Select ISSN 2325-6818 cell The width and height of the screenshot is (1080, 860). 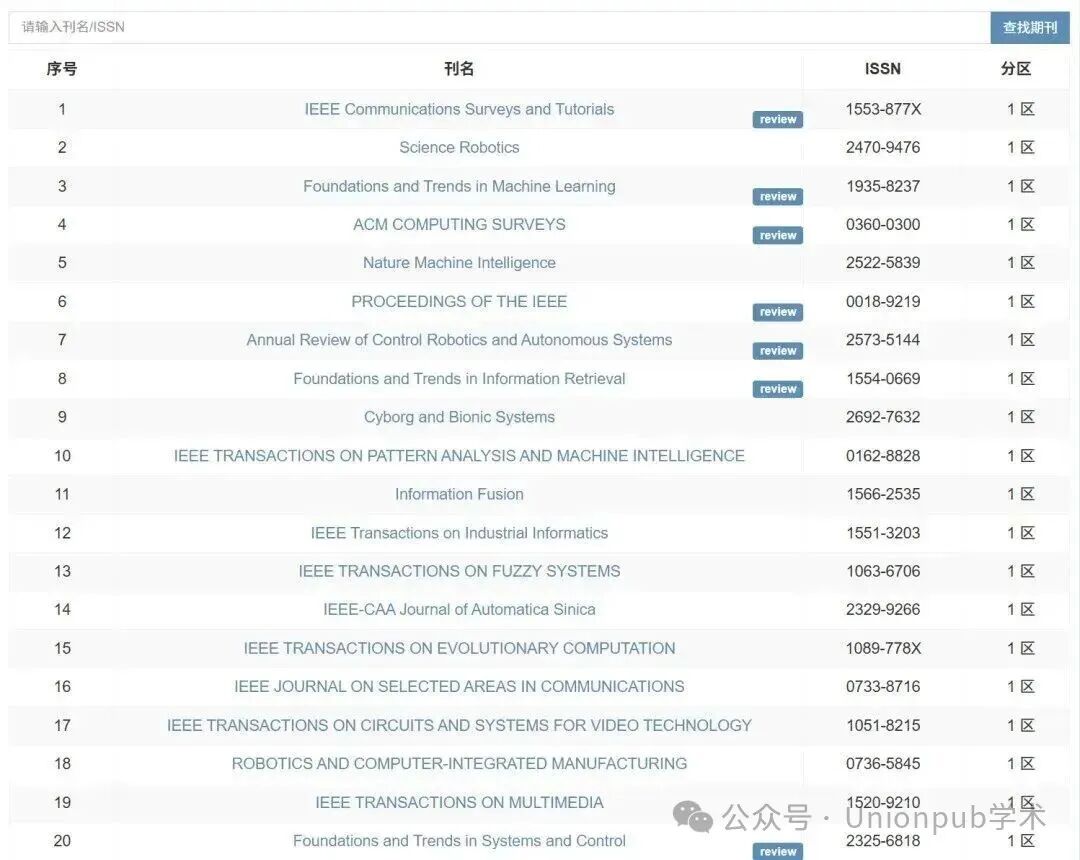tap(883, 841)
